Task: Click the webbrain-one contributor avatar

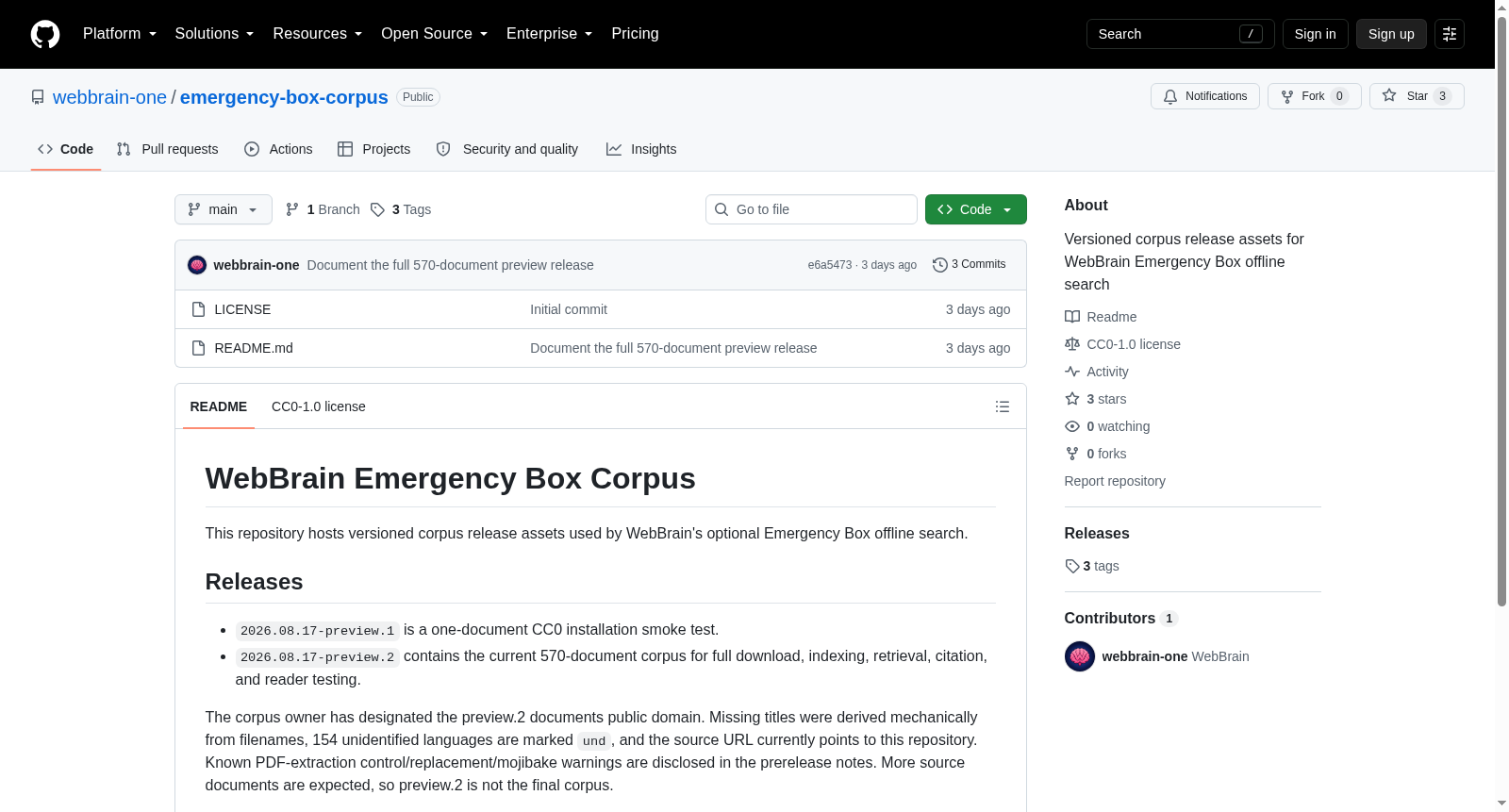Action: click(x=1080, y=656)
